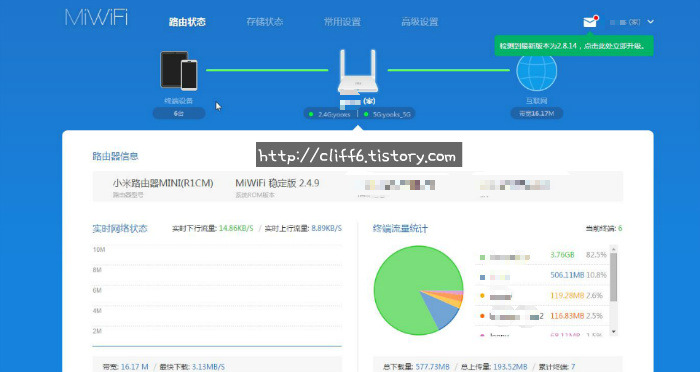This screenshot has height=372, width=700.
Task: Open the user account dropdown arrow
Action: pyautogui.click(x=650, y=21)
